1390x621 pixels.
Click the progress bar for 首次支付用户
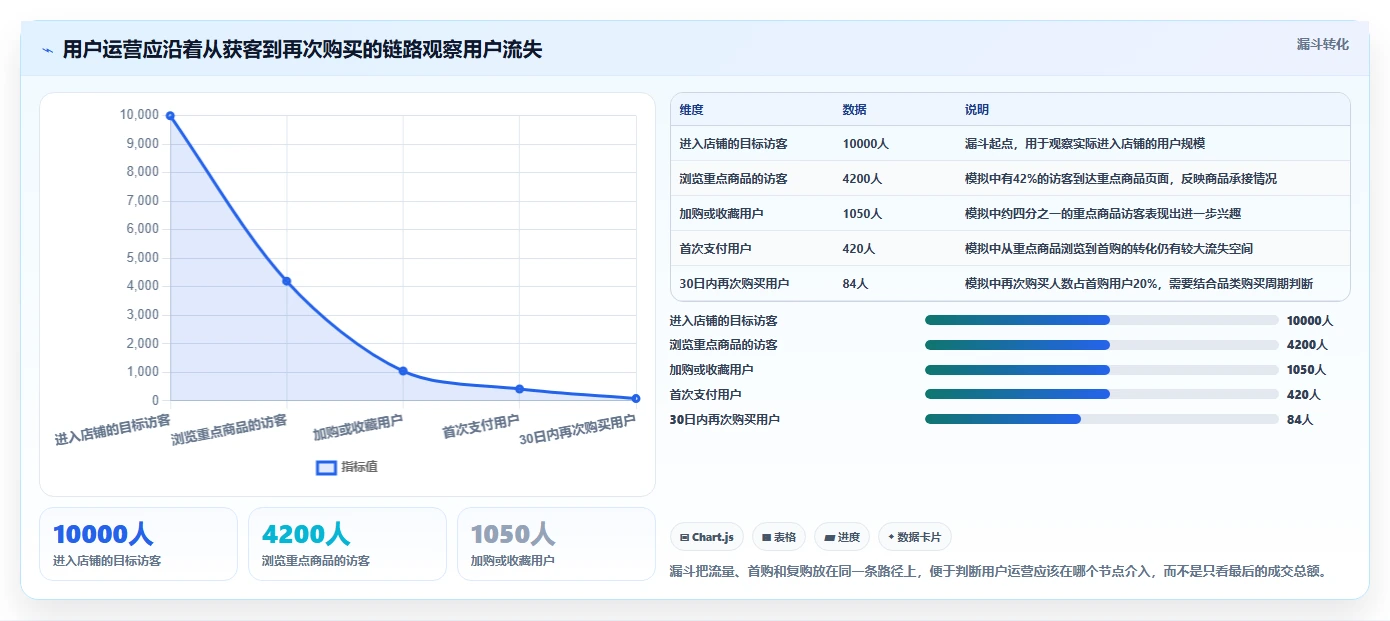pyautogui.click(x=1102, y=394)
